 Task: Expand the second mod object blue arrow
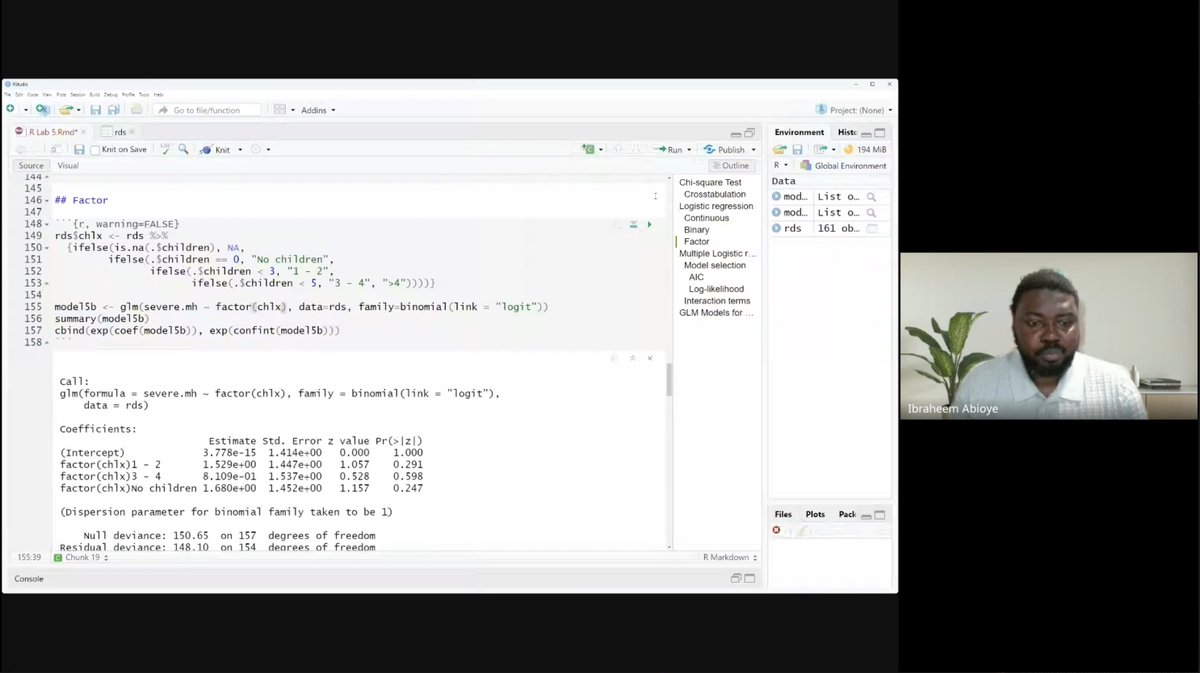pos(777,212)
